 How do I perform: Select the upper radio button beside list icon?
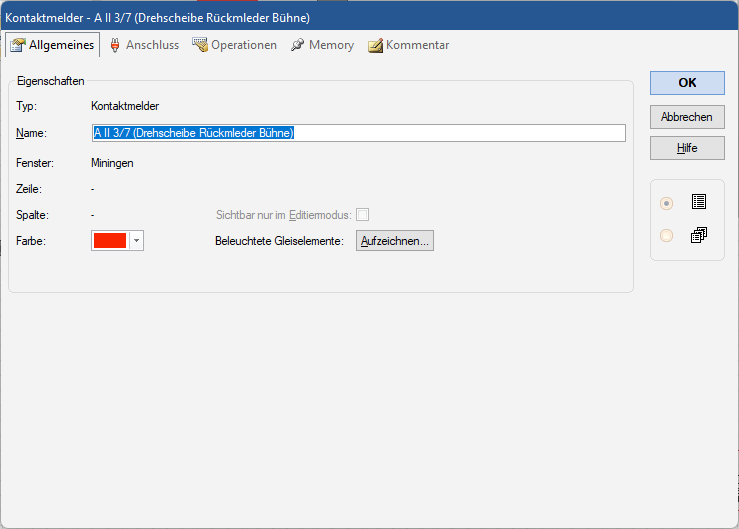(x=667, y=203)
